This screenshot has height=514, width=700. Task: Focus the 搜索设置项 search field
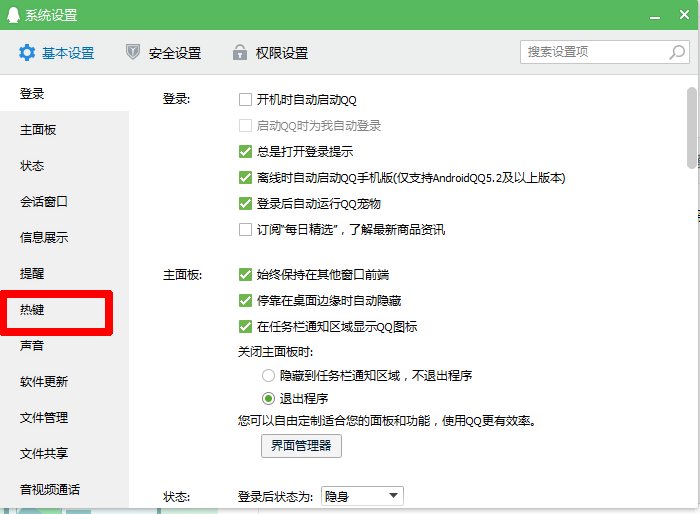click(605, 52)
